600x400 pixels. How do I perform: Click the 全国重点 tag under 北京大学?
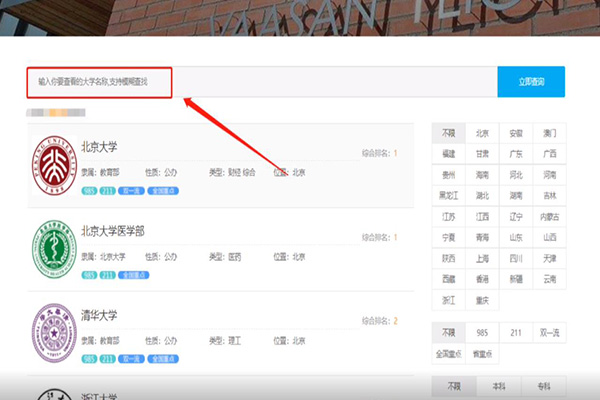[163, 191]
